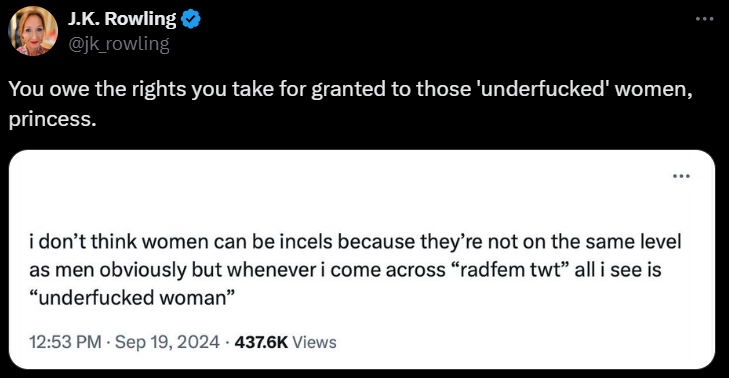The image size is (729, 378).
Task: Click the quoted tweet's first line about incels
Action: click(x=355, y=242)
